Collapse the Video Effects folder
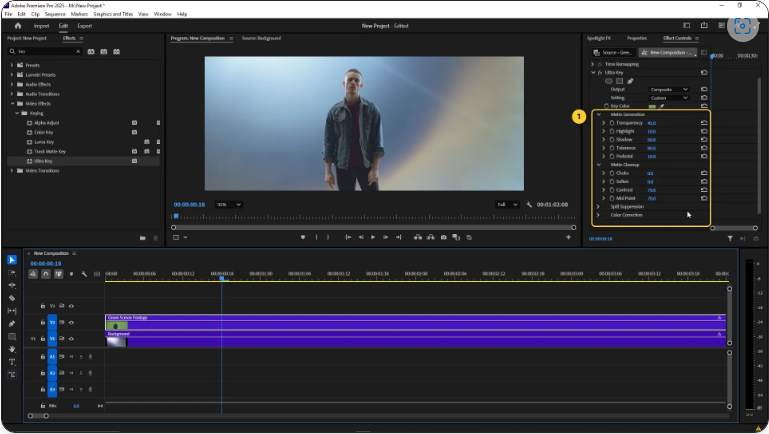This screenshot has height=434, width=769. 12,103
